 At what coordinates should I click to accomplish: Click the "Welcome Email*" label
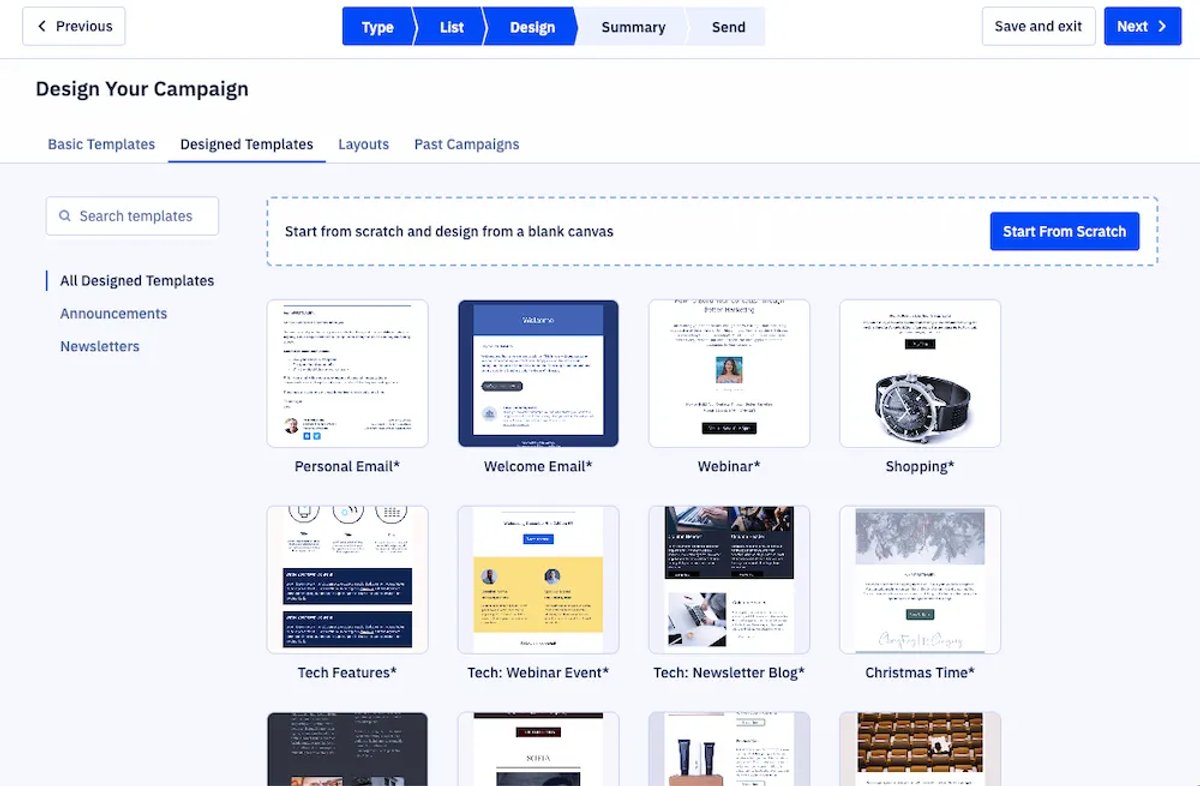coord(538,467)
